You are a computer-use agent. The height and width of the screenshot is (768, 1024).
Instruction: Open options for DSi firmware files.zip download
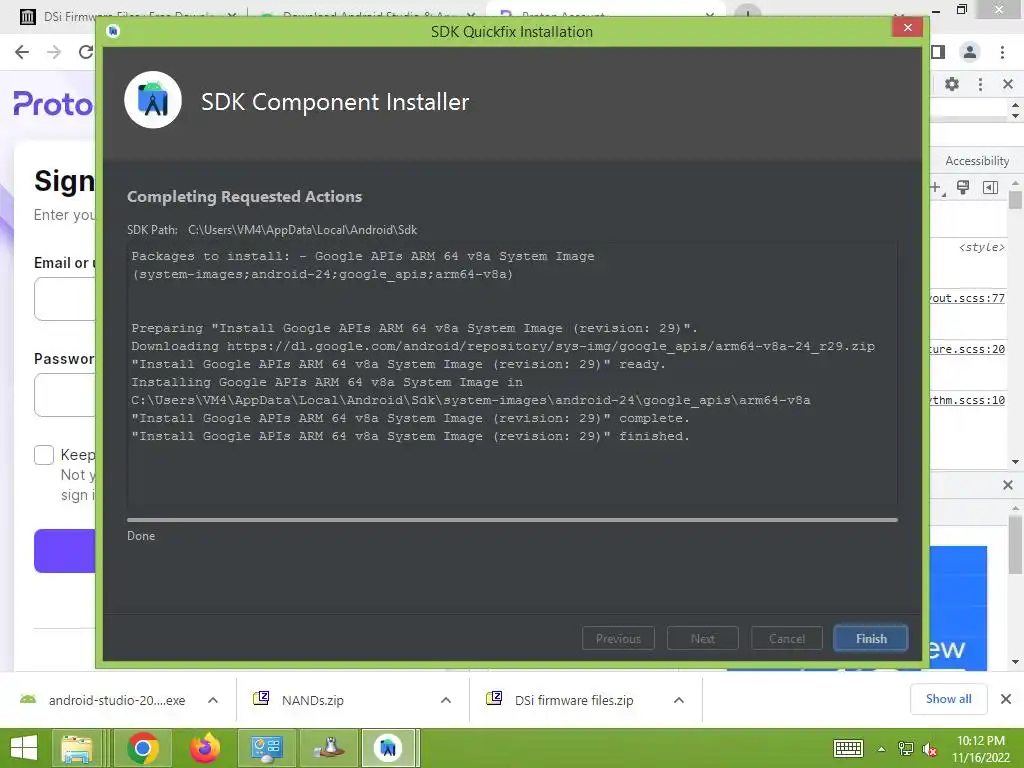click(679, 700)
